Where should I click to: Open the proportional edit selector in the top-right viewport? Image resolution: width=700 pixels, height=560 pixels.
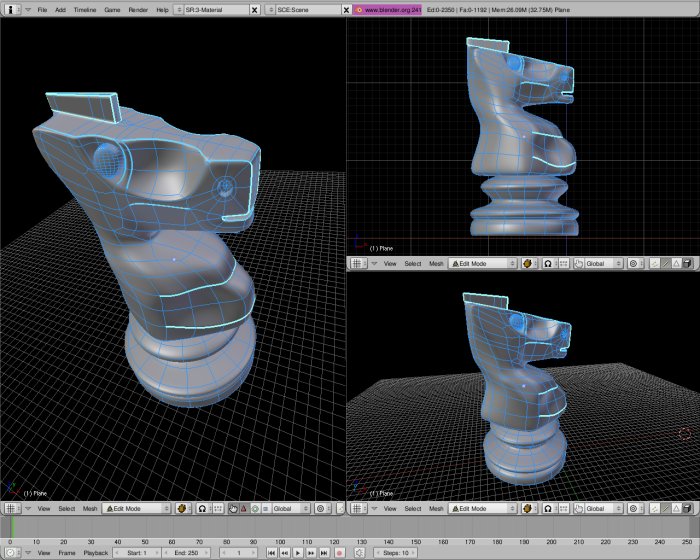[634, 263]
